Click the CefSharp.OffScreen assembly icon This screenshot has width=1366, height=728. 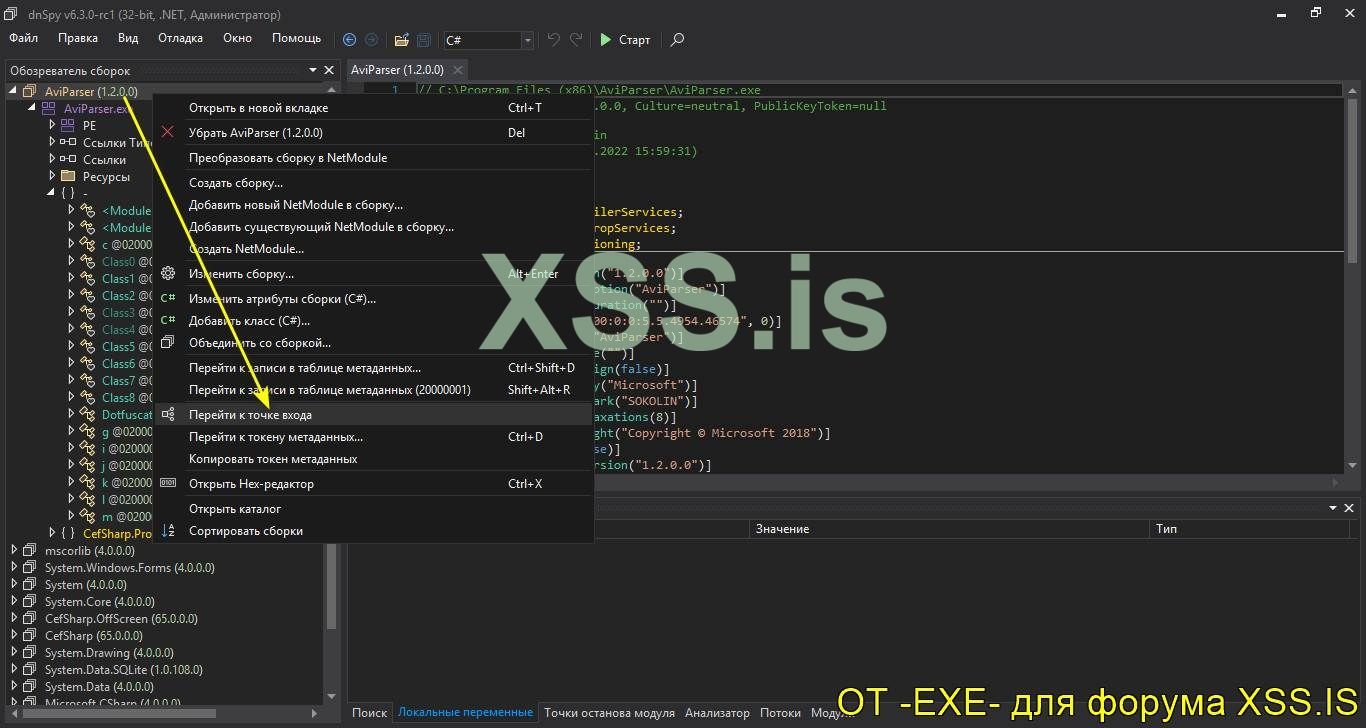pos(29,619)
